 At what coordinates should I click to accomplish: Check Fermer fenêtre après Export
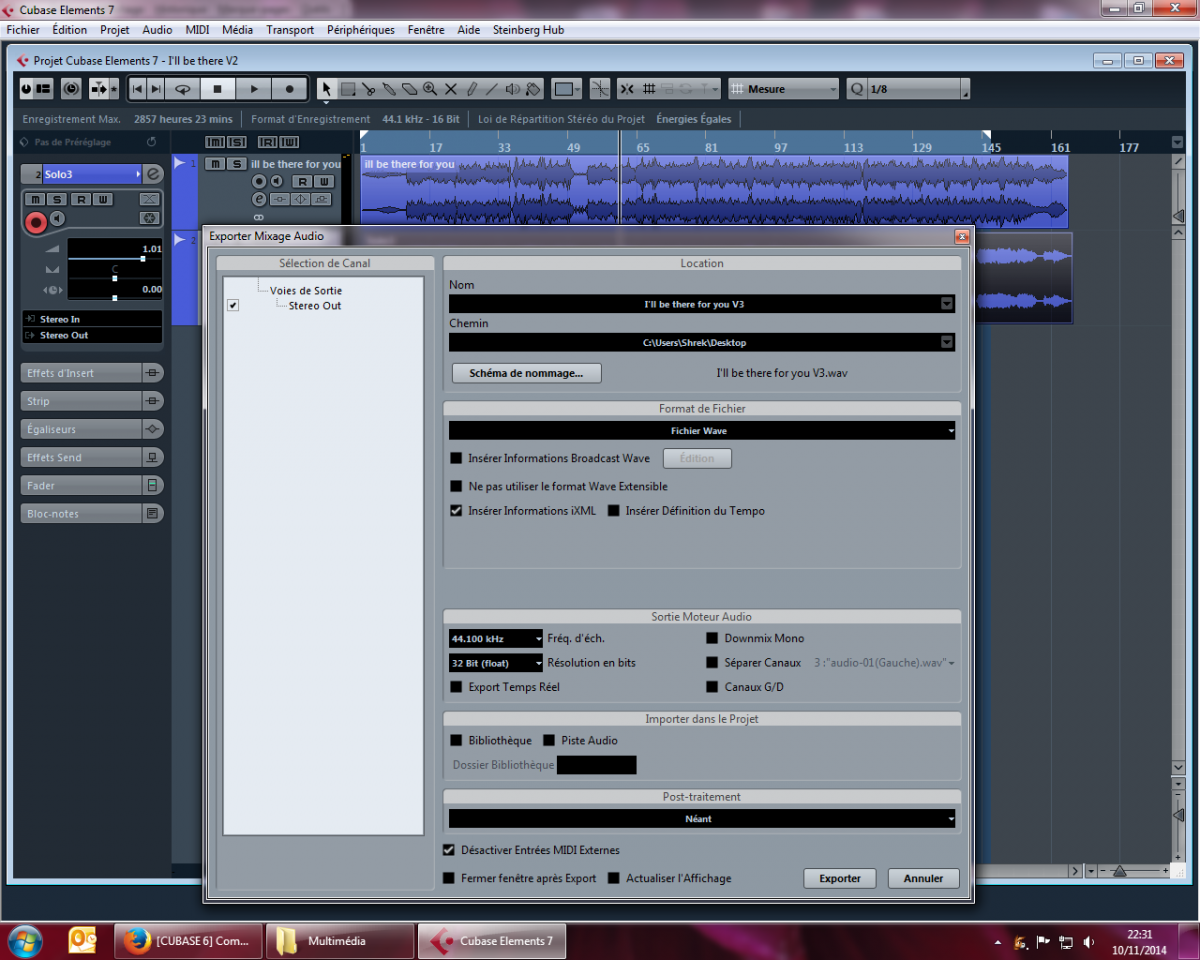click(448, 878)
